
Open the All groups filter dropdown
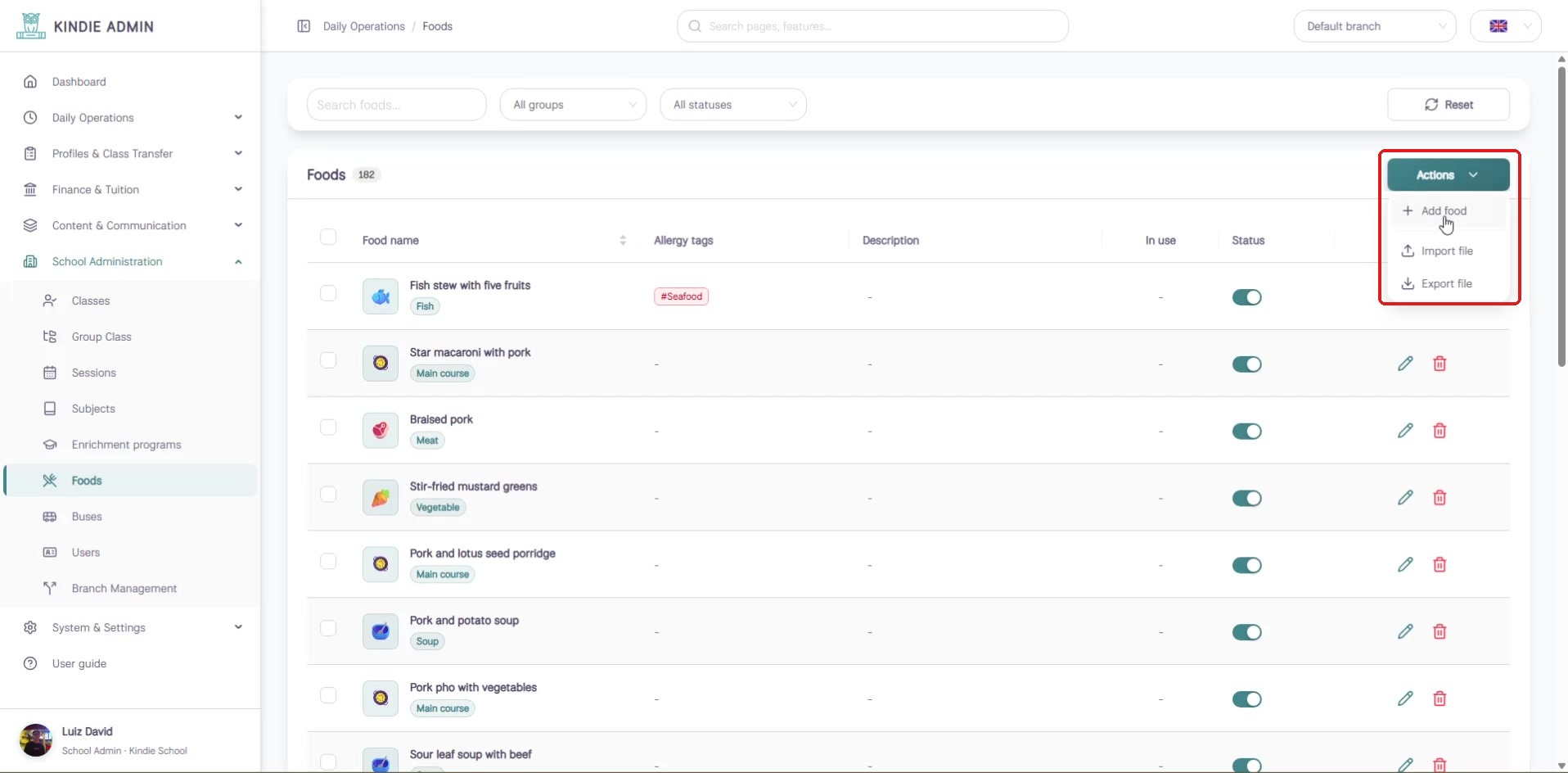tap(573, 105)
